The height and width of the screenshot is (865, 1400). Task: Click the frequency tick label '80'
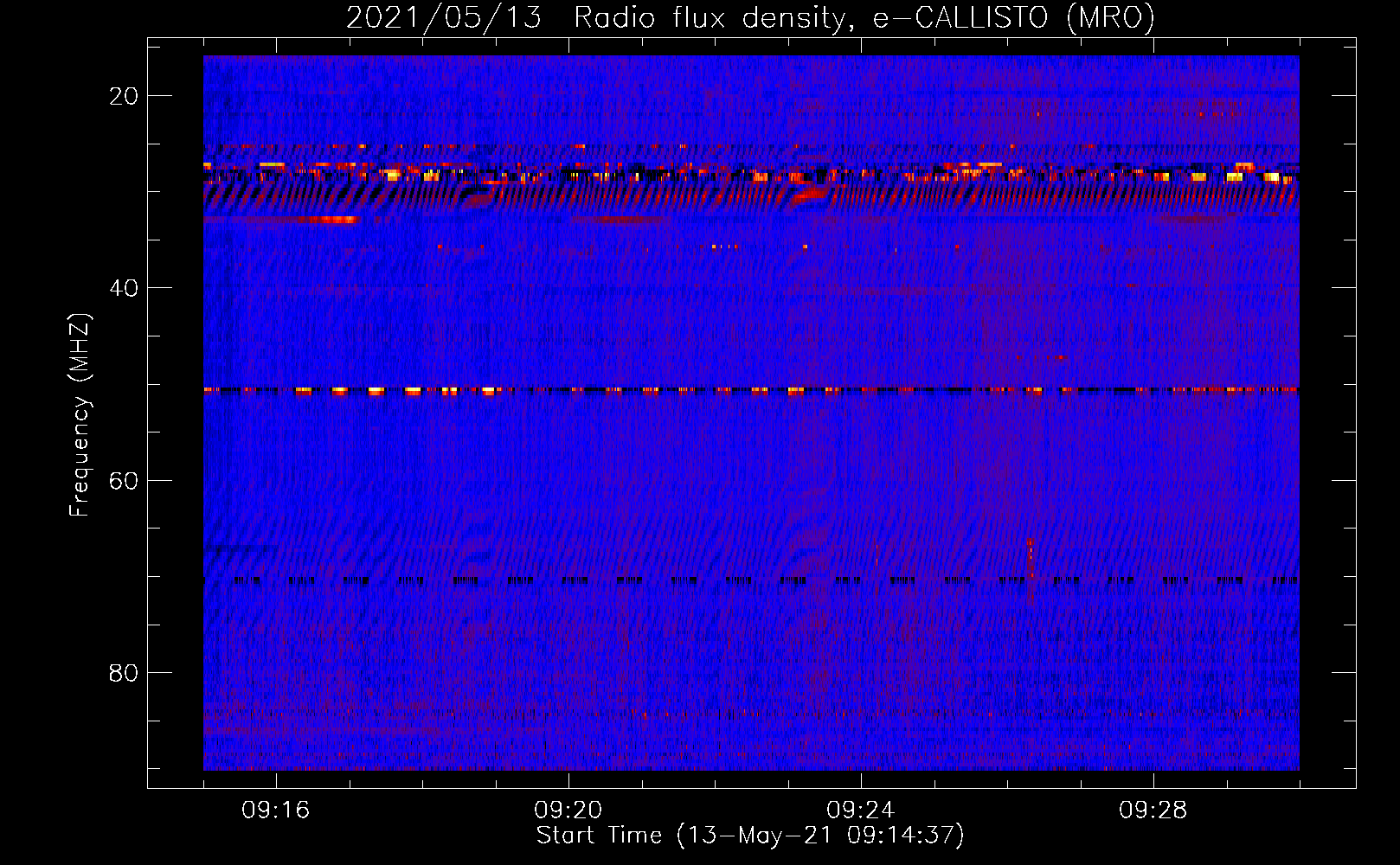tap(125, 672)
